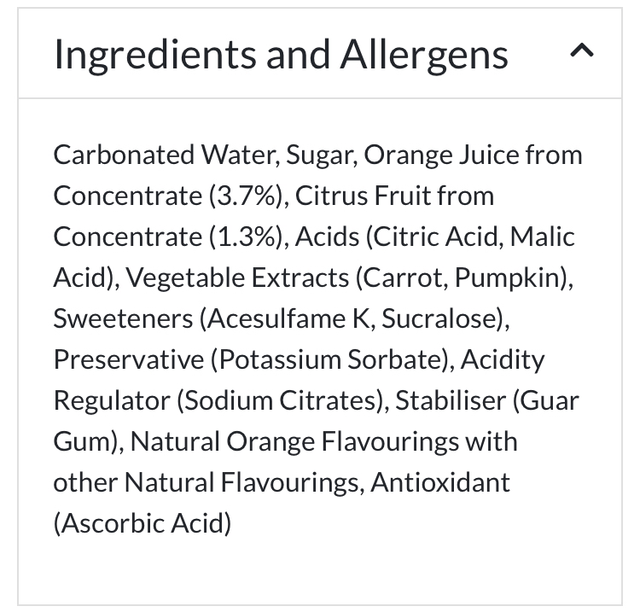
Task: Click the "(1.3%)" percentage text
Action: pos(248,237)
